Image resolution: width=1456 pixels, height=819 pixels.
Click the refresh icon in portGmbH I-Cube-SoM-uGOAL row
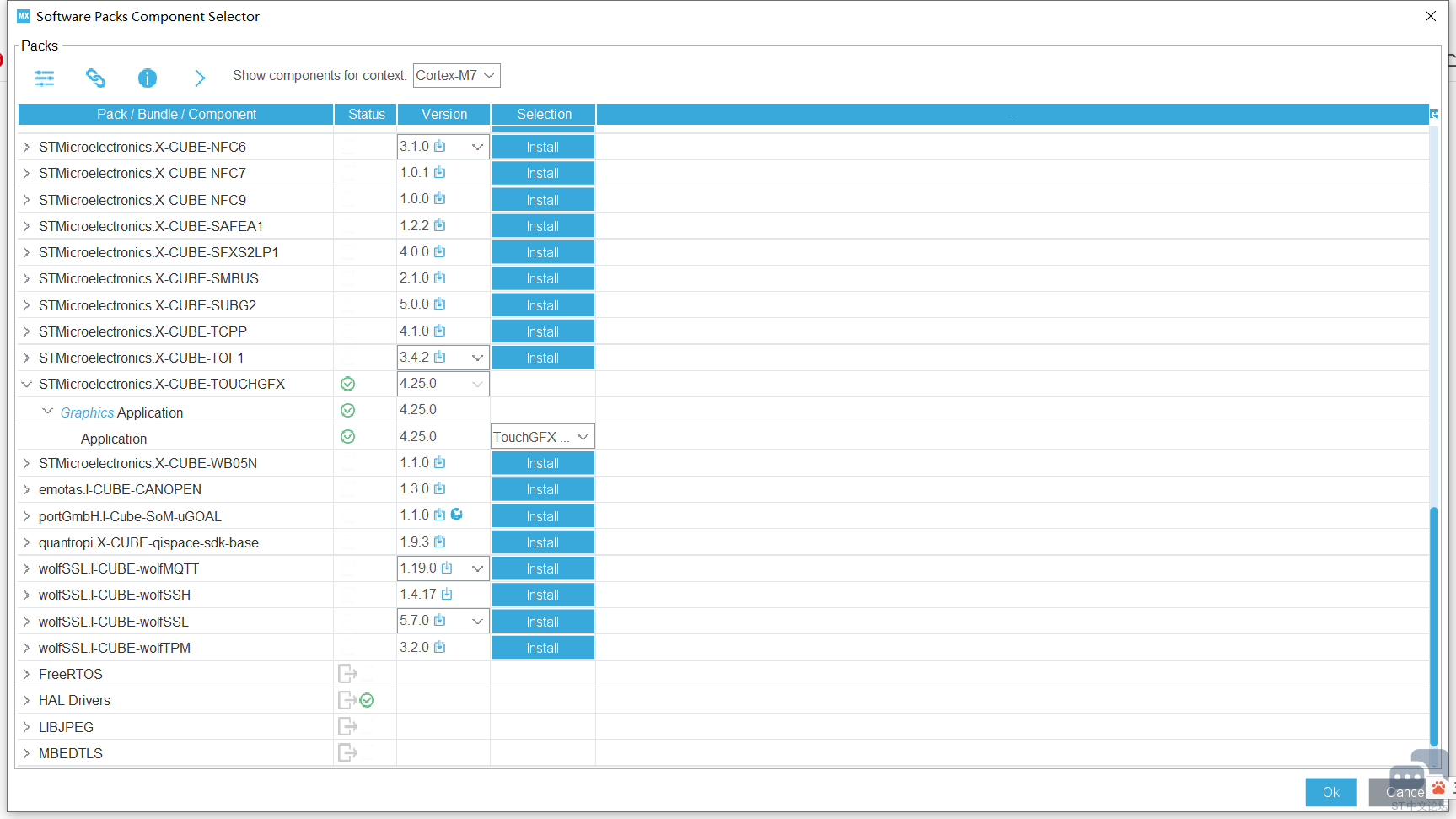tap(457, 515)
